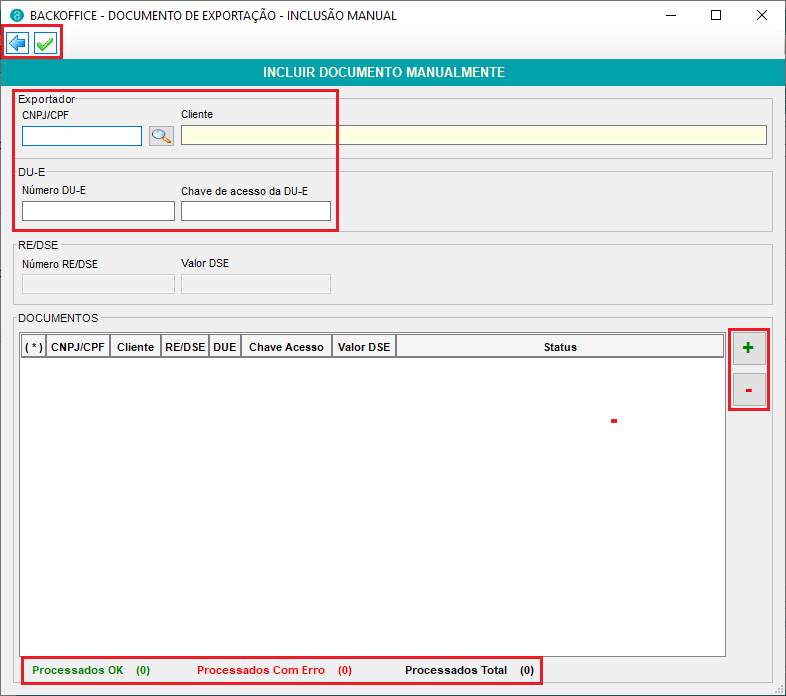786x696 pixels.
Task: Maximize the BackOffice window
Action: 716,15
